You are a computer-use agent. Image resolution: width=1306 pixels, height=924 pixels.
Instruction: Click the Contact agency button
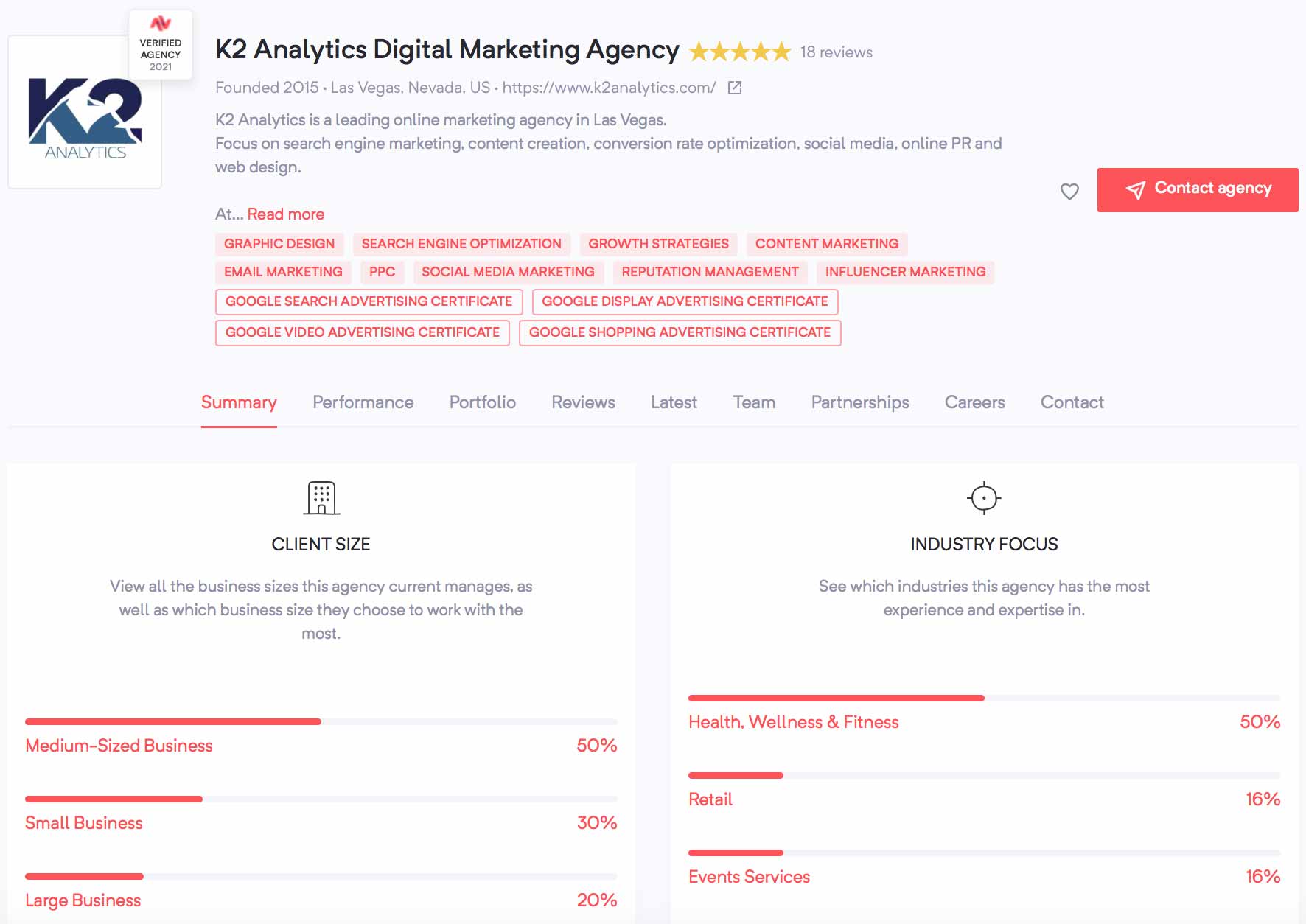pyautogui.click(x=1198, y=190)
